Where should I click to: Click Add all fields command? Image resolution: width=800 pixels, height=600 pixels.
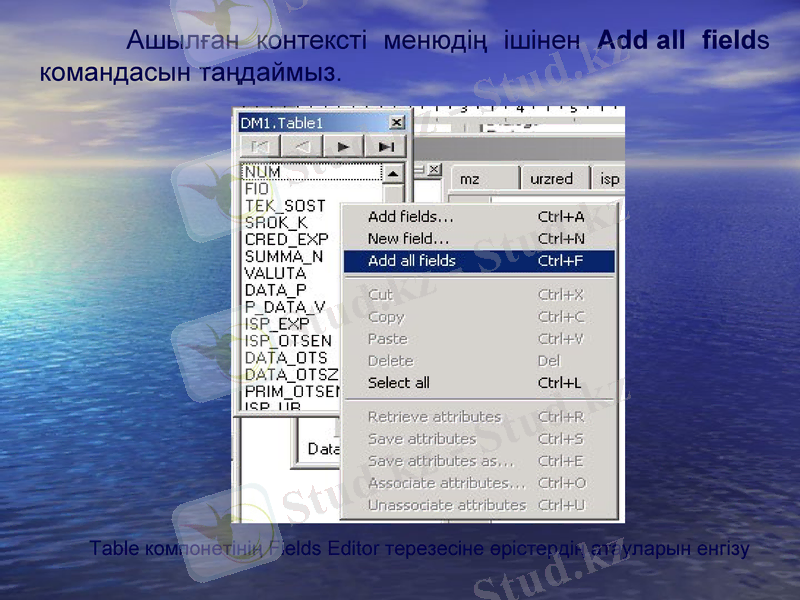(x=412, y=261)
